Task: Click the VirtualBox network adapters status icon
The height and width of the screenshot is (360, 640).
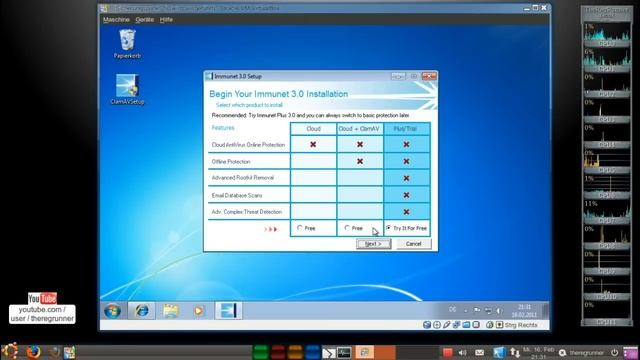Action: point(456,325)
